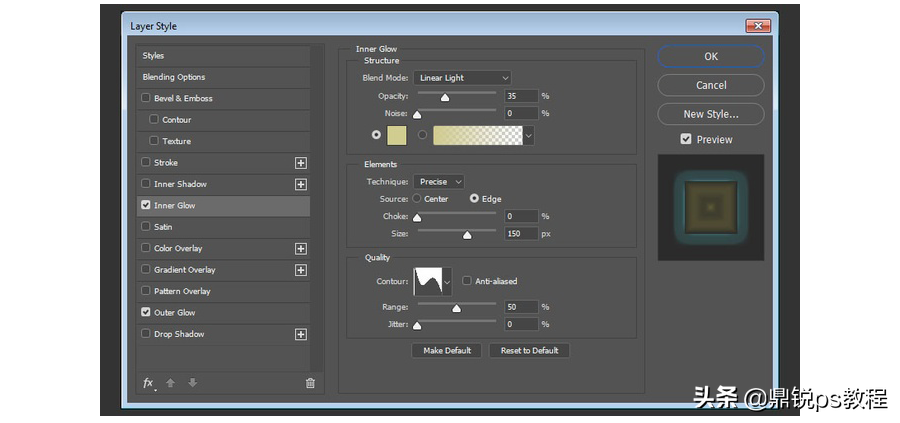Open the Blend Mode dropdown
900x423 pixels.
pos(462,77)
